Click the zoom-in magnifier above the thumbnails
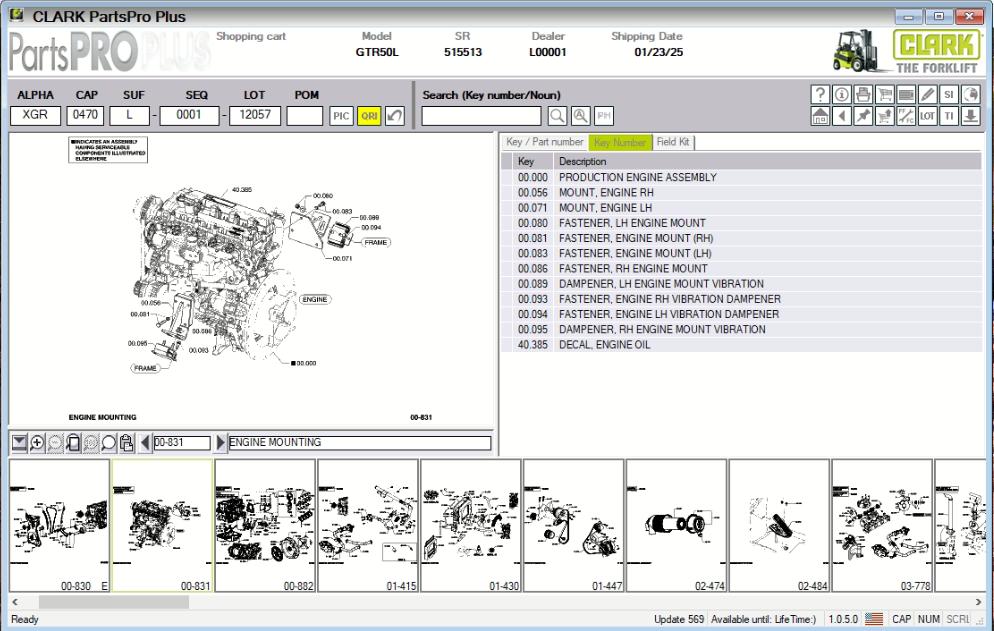 35,441
